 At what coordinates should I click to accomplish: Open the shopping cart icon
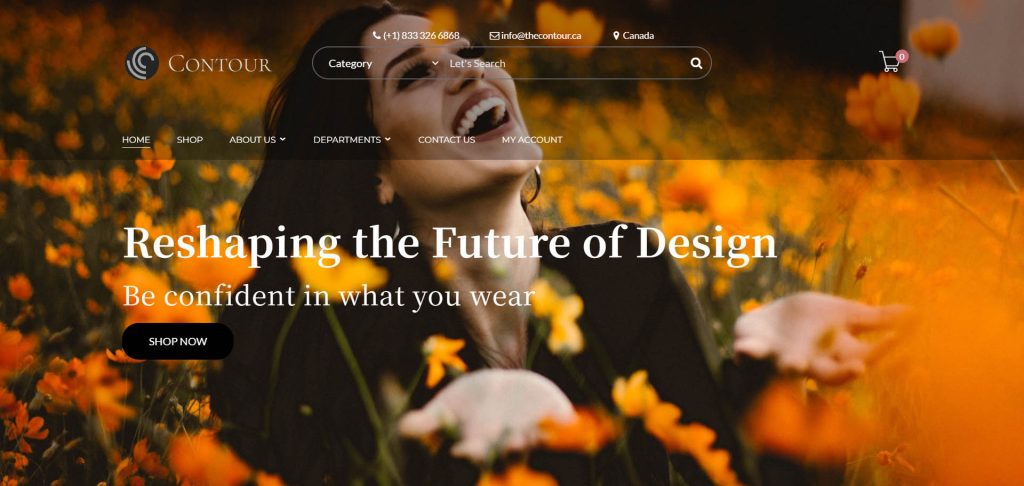click(x=889, y=61)
